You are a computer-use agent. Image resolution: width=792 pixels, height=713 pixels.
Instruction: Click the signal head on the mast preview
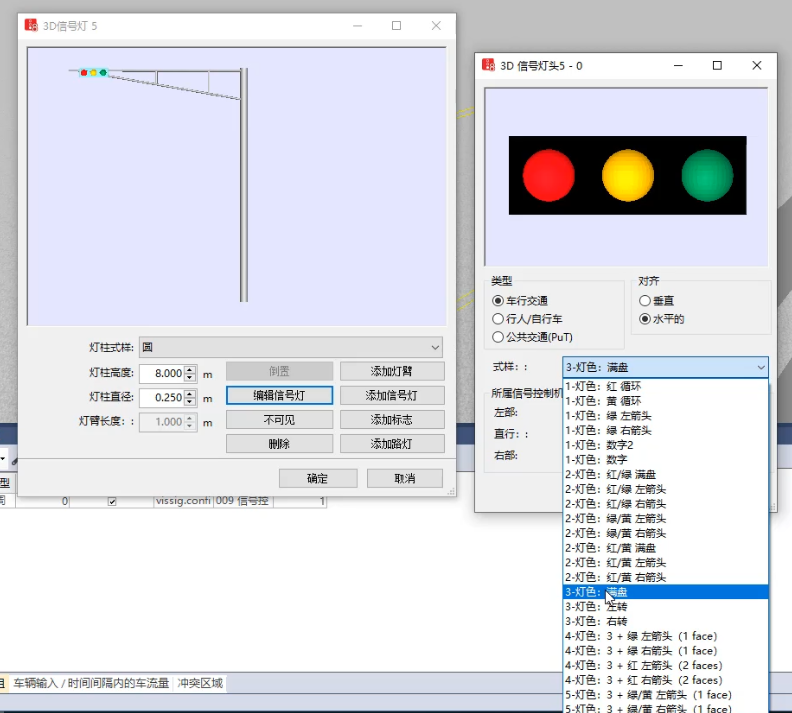pyautogui.click(x=93, y=73)
